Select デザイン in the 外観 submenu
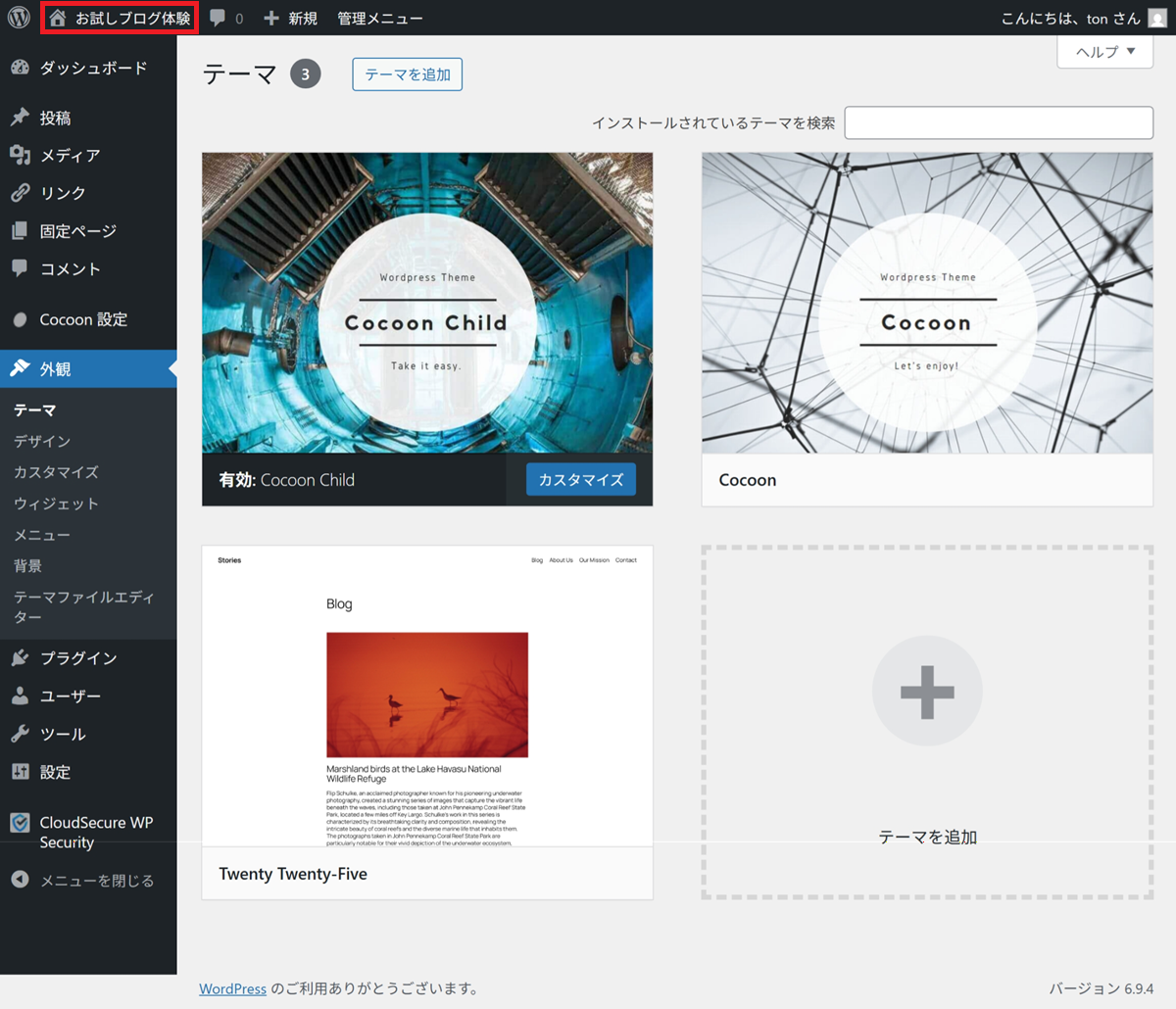The image size is (1176, 1009). click(42, 442)
